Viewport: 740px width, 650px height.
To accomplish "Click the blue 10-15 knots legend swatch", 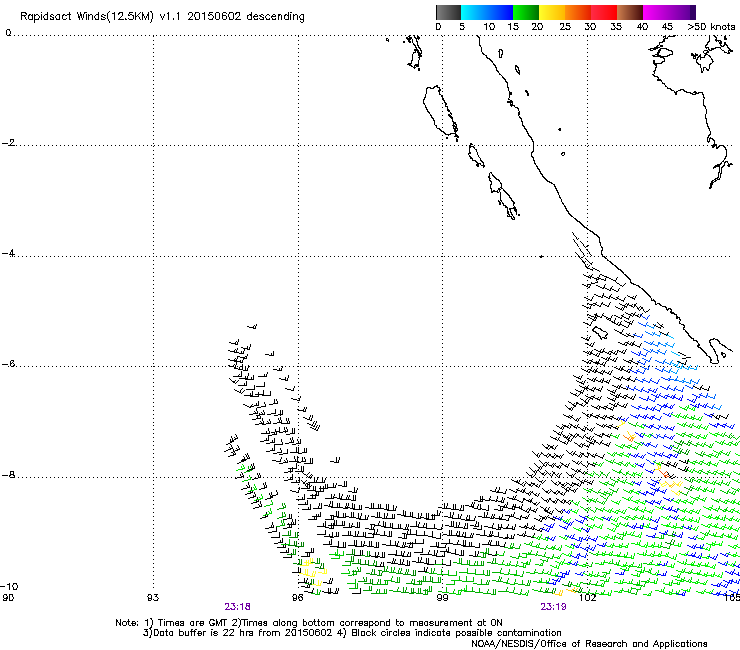I will tap(500, 12).
